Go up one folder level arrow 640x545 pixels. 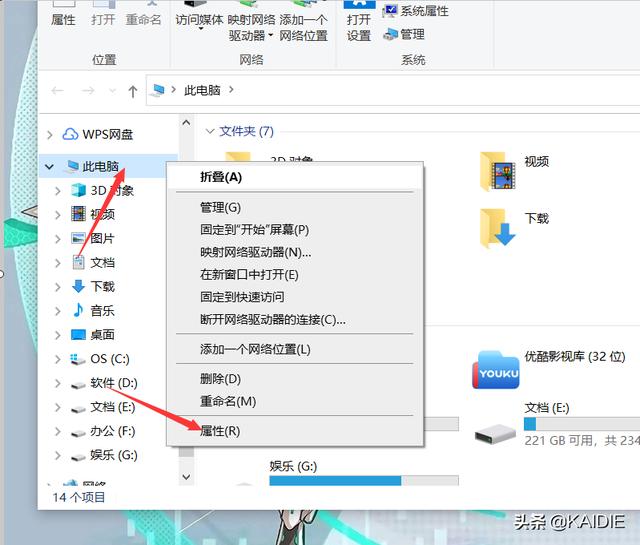coord(132,91)
